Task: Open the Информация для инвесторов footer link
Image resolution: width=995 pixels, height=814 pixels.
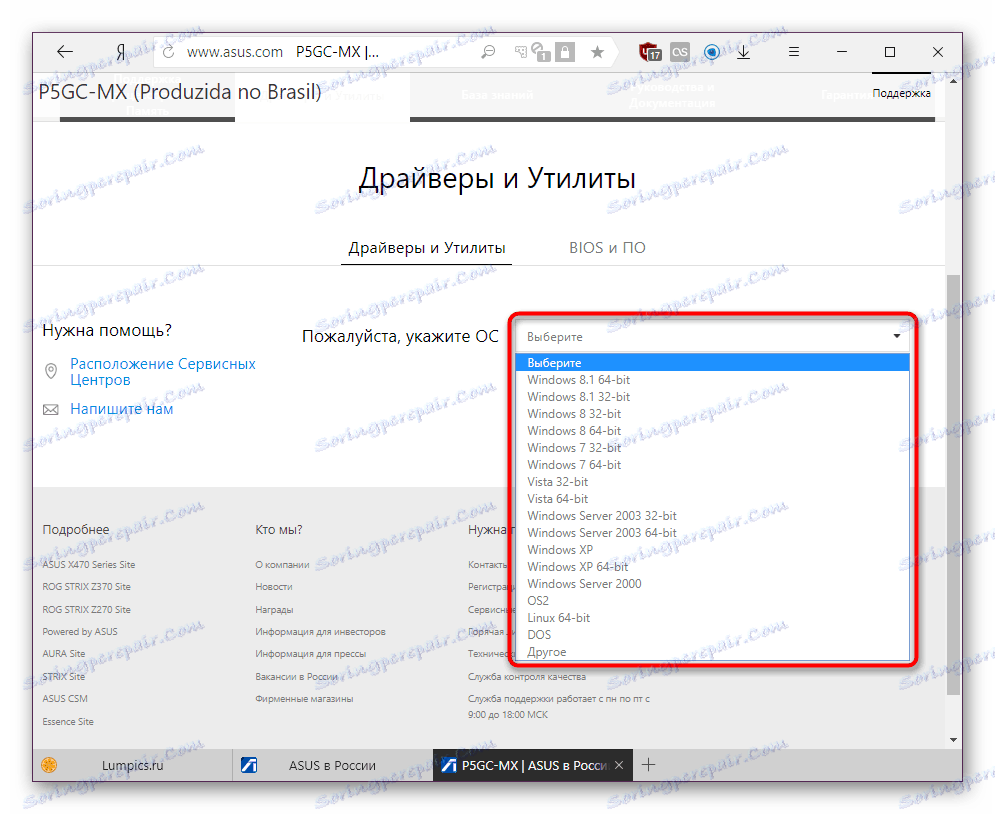Action: [x=320, y=632]
